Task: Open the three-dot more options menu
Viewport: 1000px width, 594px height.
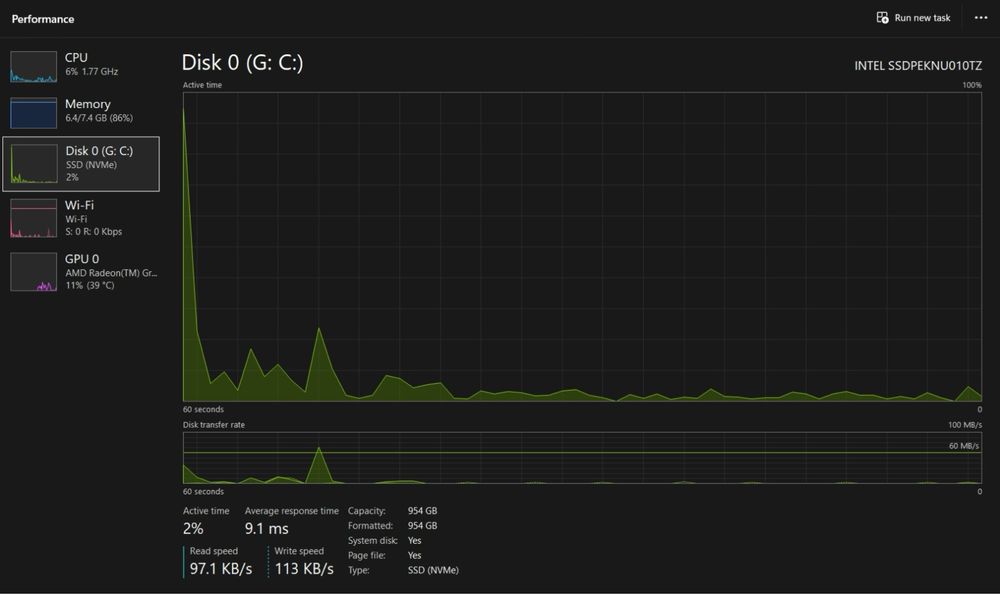Action: [981, 18]
